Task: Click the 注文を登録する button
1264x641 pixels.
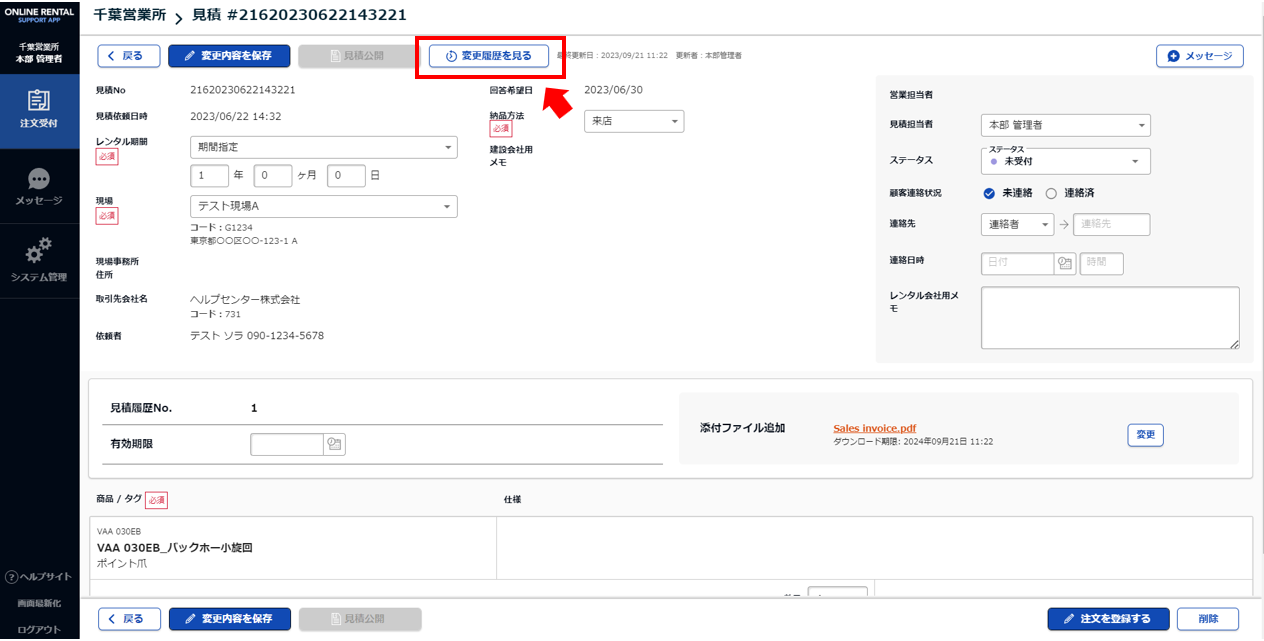Action: [1107, 619]
